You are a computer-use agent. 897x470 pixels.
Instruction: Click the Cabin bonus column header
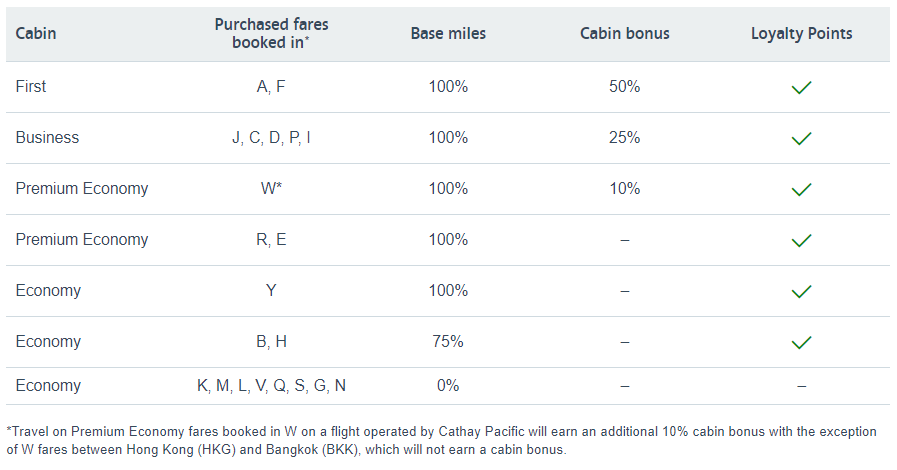(625, 33)
